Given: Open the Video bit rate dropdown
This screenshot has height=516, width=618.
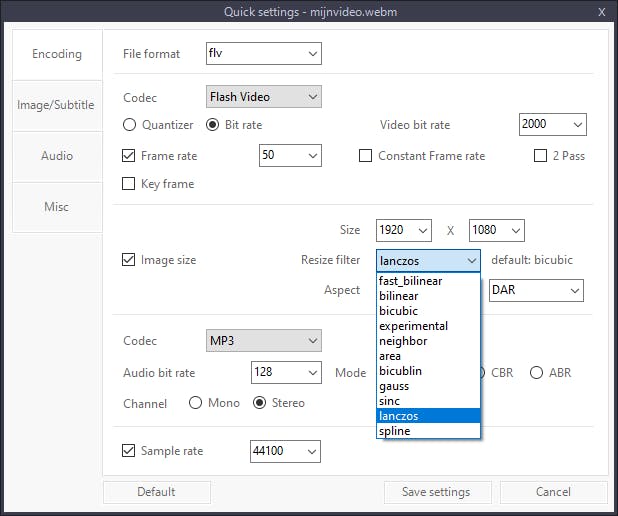Looking at the screenshot, I should [553, 125].
